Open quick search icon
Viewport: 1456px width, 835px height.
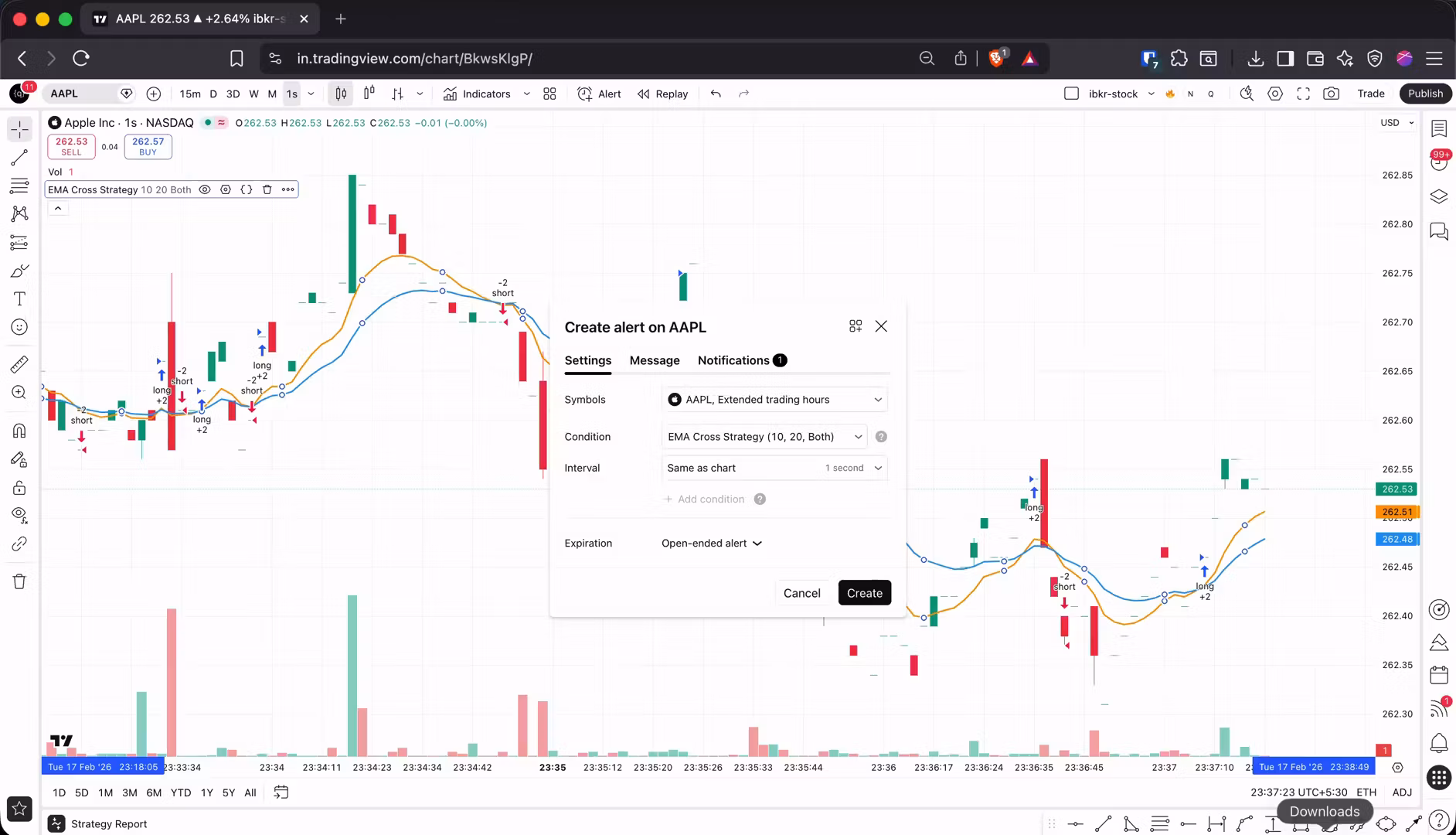[x=1247, y=94]
